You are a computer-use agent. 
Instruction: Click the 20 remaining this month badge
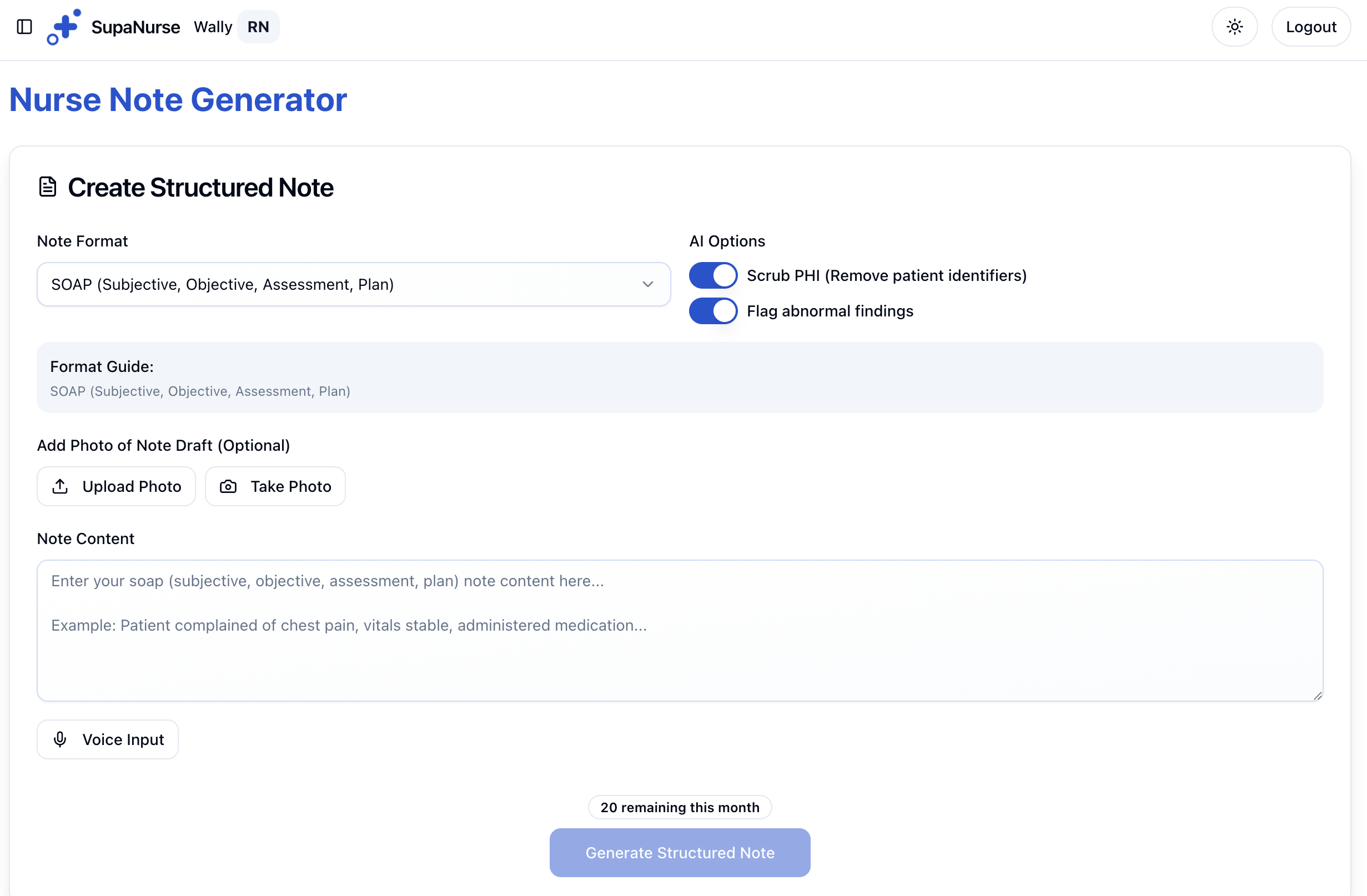tap(680, 807)
